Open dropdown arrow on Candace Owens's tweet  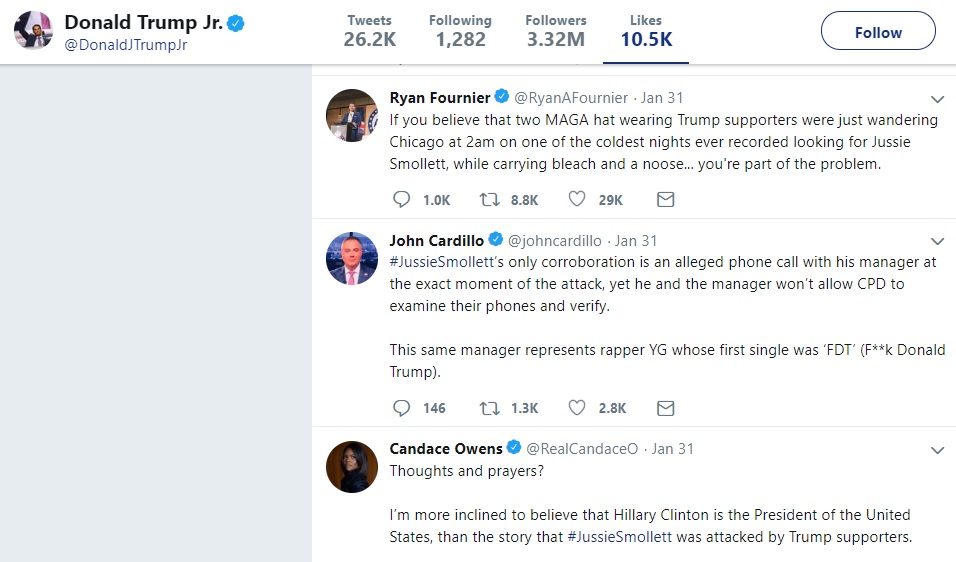937,450
